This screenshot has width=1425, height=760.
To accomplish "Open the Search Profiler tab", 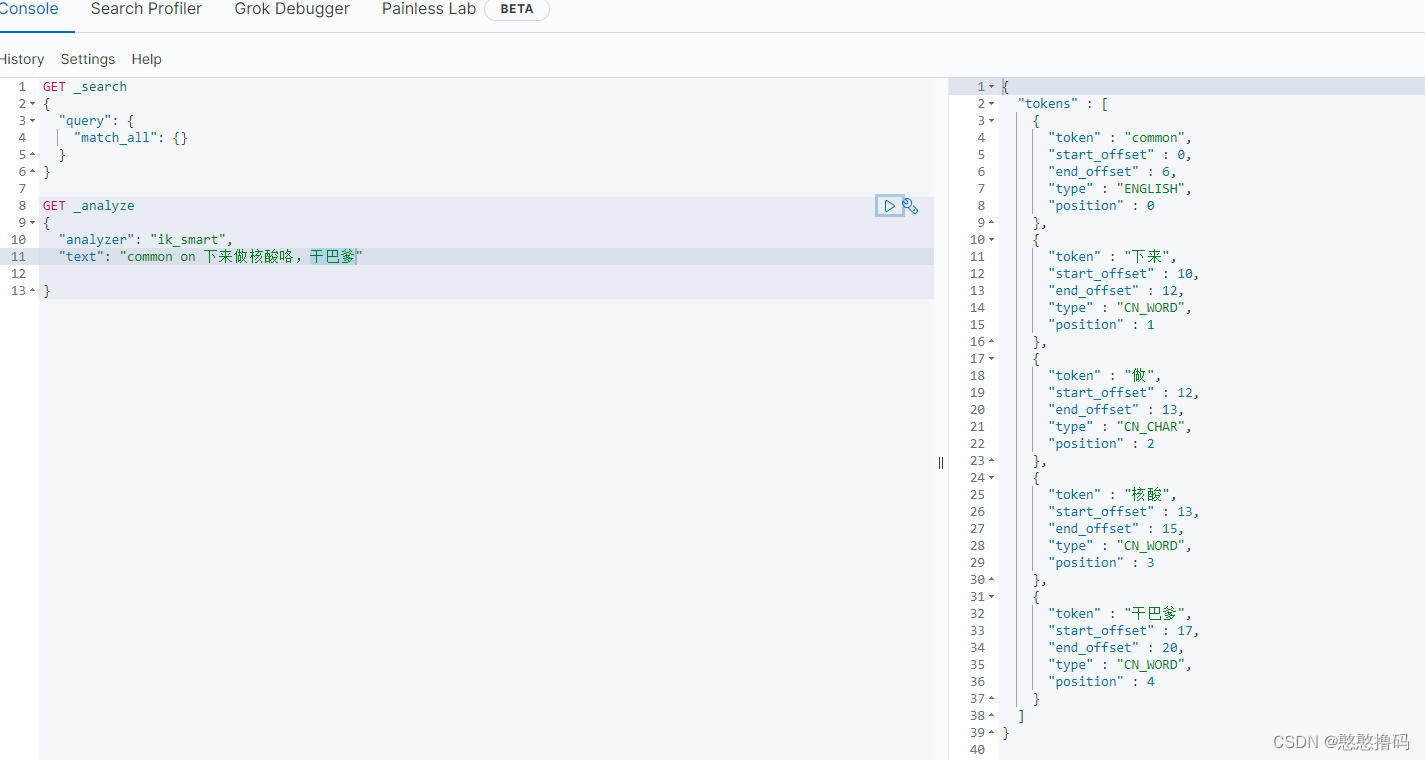I will tap(146, 9).
